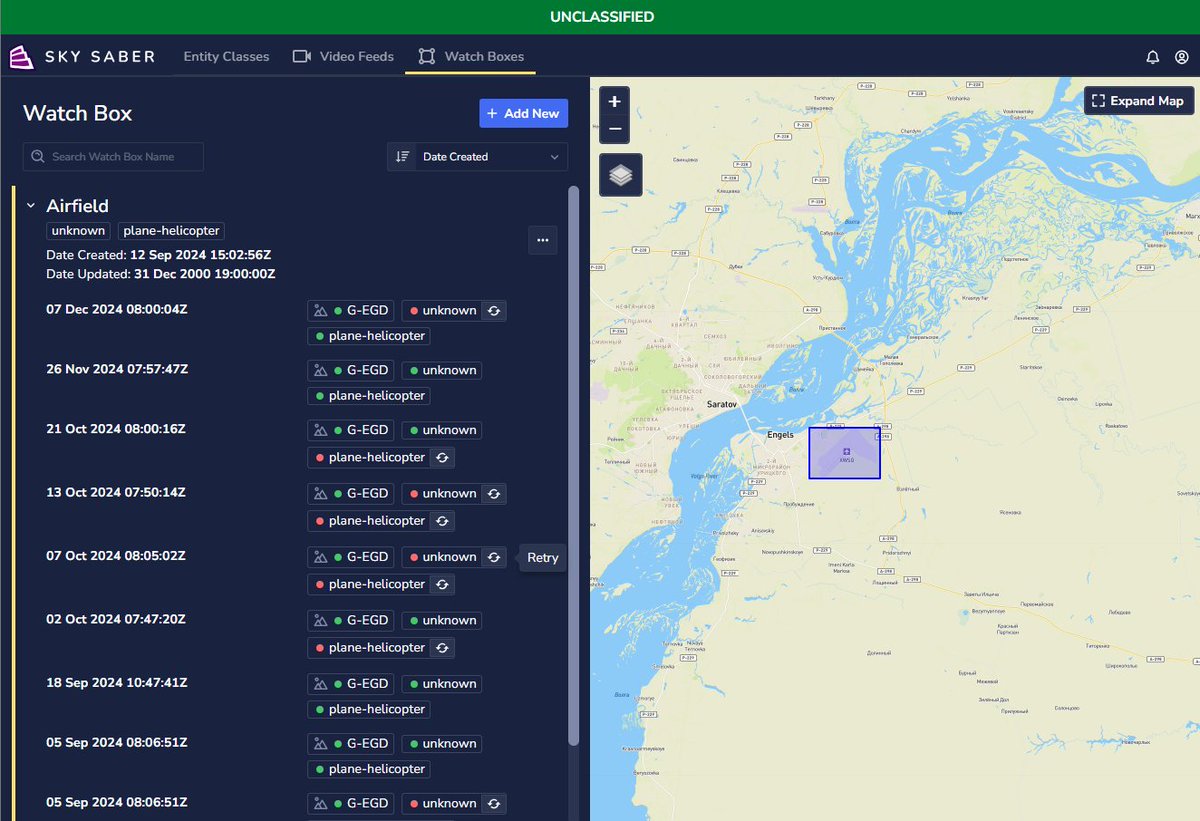Retry plane-helicopter for 07 Oct 2024
This screenshot has height=821, width=1200.
tap(443, 584)
